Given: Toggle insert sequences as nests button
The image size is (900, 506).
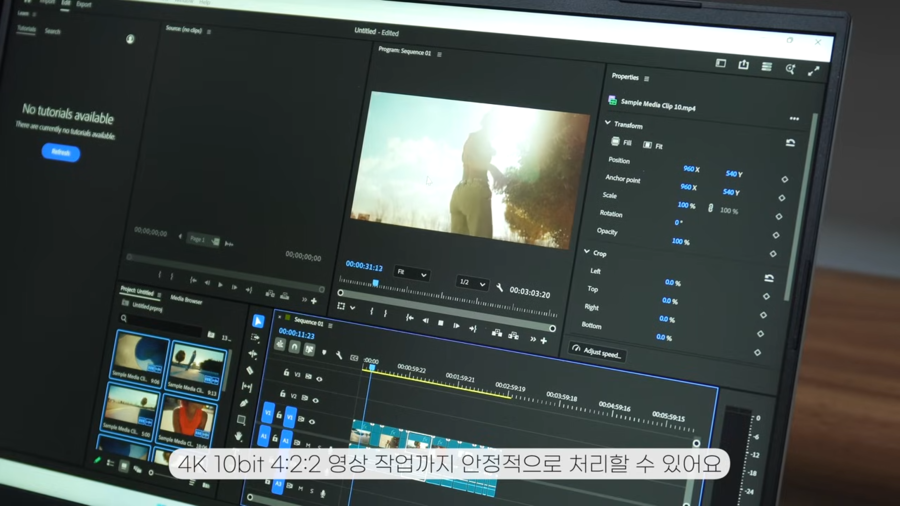Looking at the screenshot, I should click(x=280, y=344).
